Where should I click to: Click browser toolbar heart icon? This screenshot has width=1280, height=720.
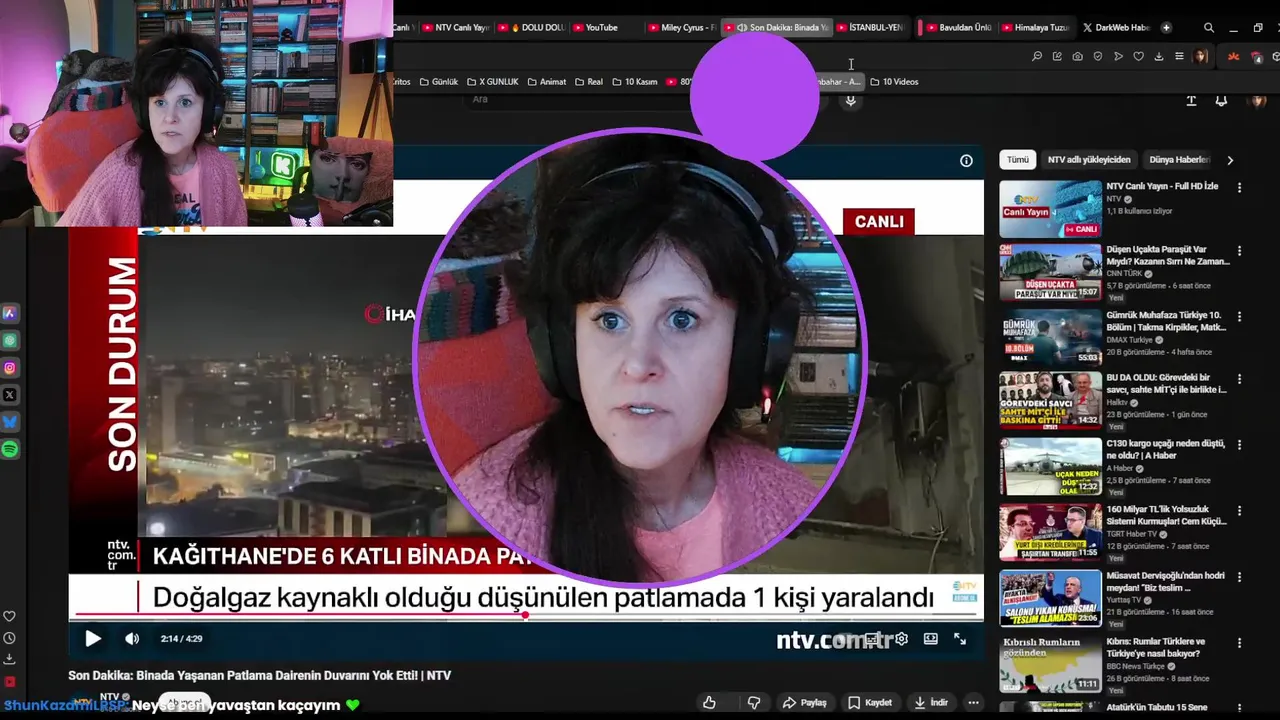[x=1138, y=57]
